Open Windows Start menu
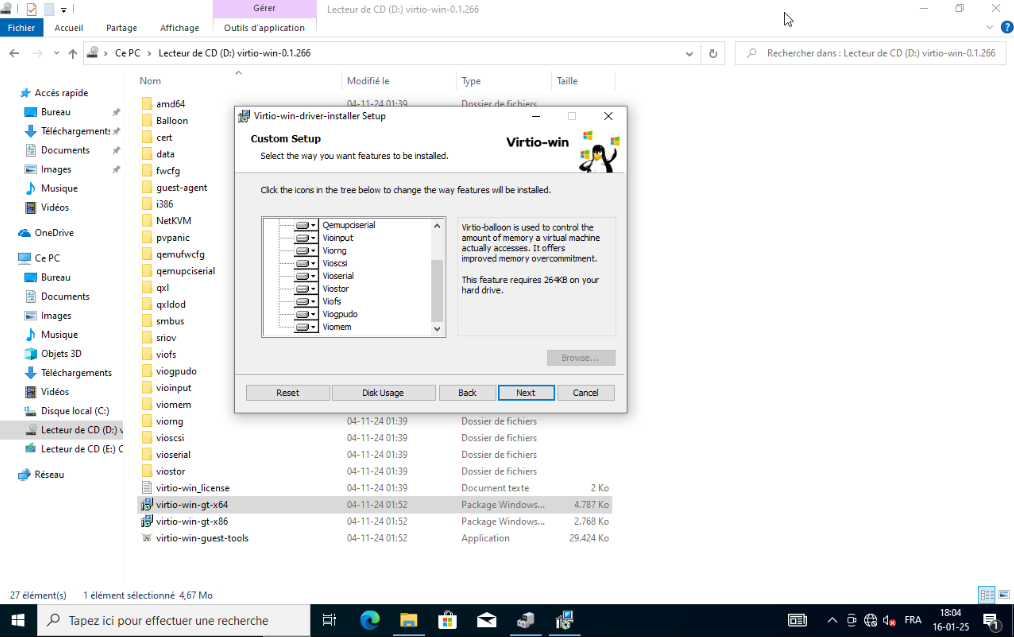 pyautogui.click(x=17, y=621)
